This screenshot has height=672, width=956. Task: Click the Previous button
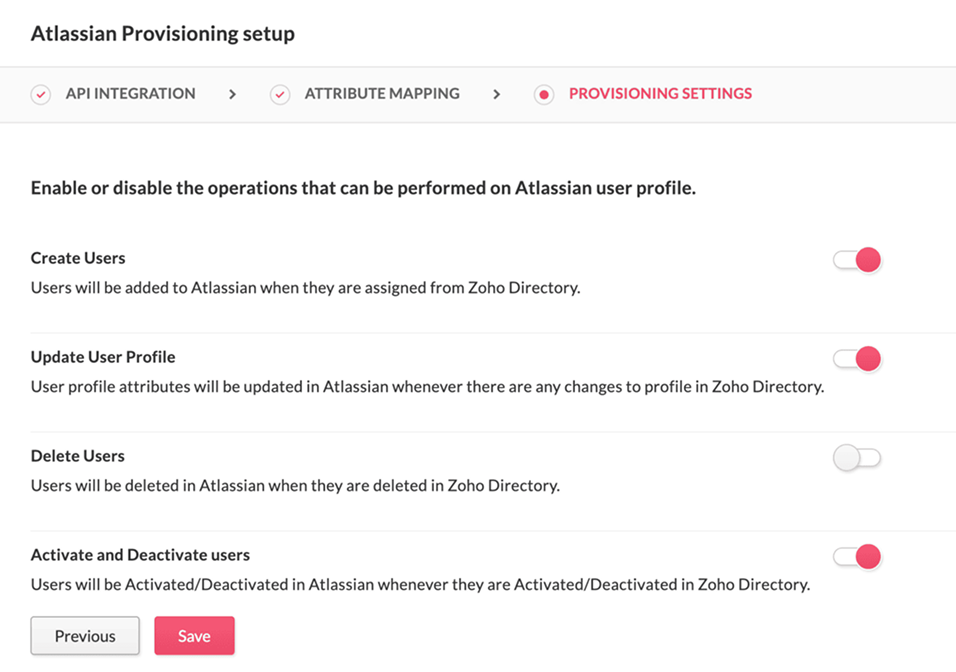pos(84,635)
